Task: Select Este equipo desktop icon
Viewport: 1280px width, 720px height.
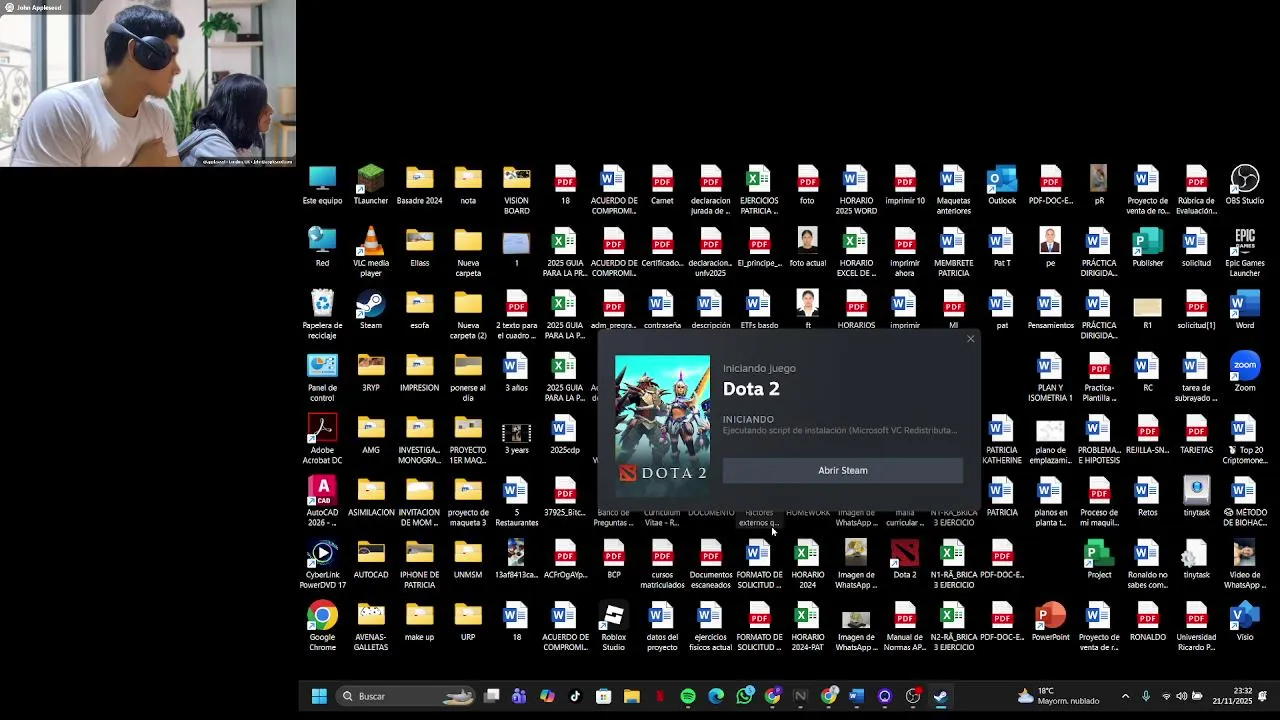Action: point(322,185)
